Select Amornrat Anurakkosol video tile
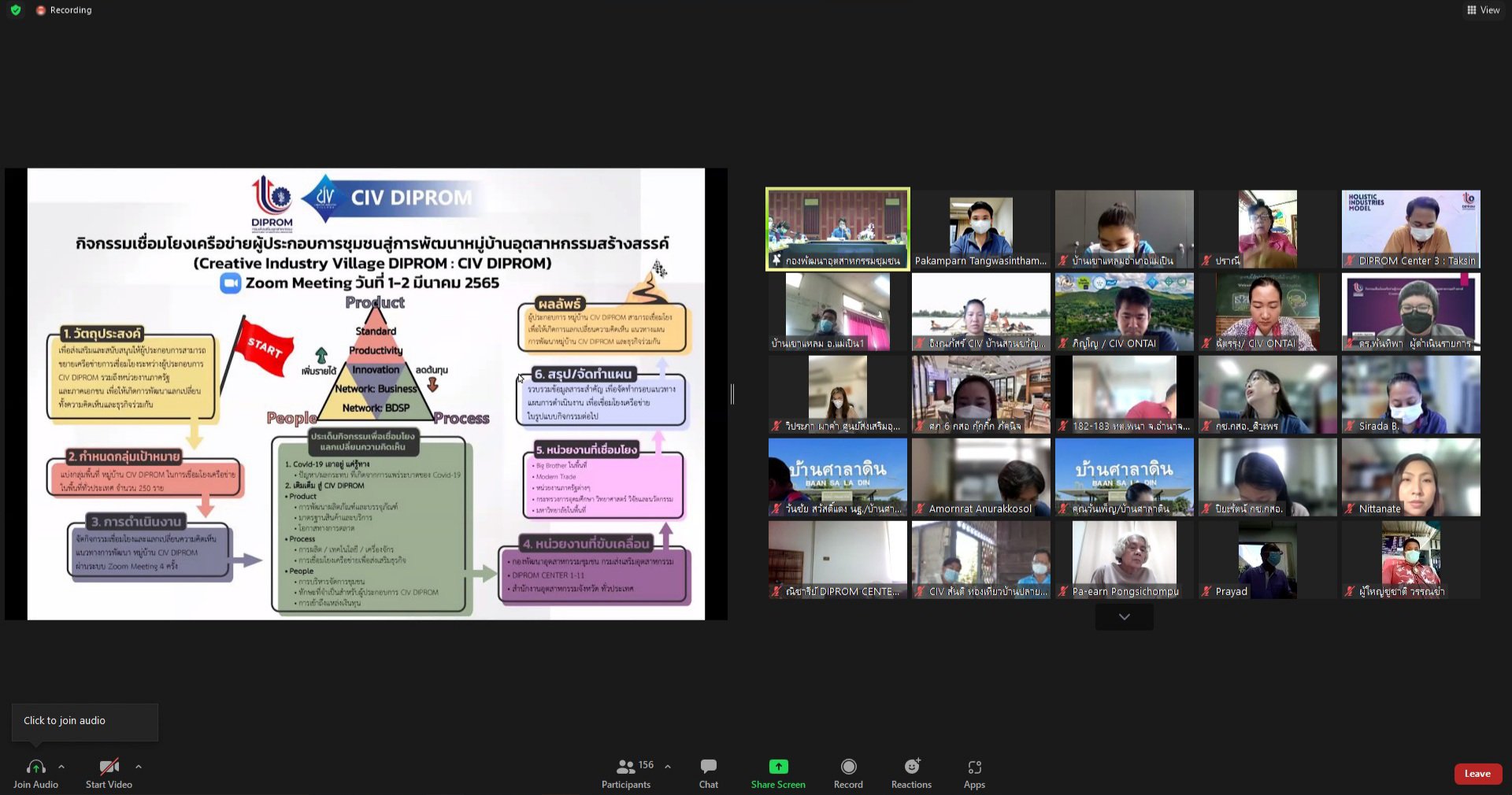This screenshot has width=1512, height=795. (980, 477)
